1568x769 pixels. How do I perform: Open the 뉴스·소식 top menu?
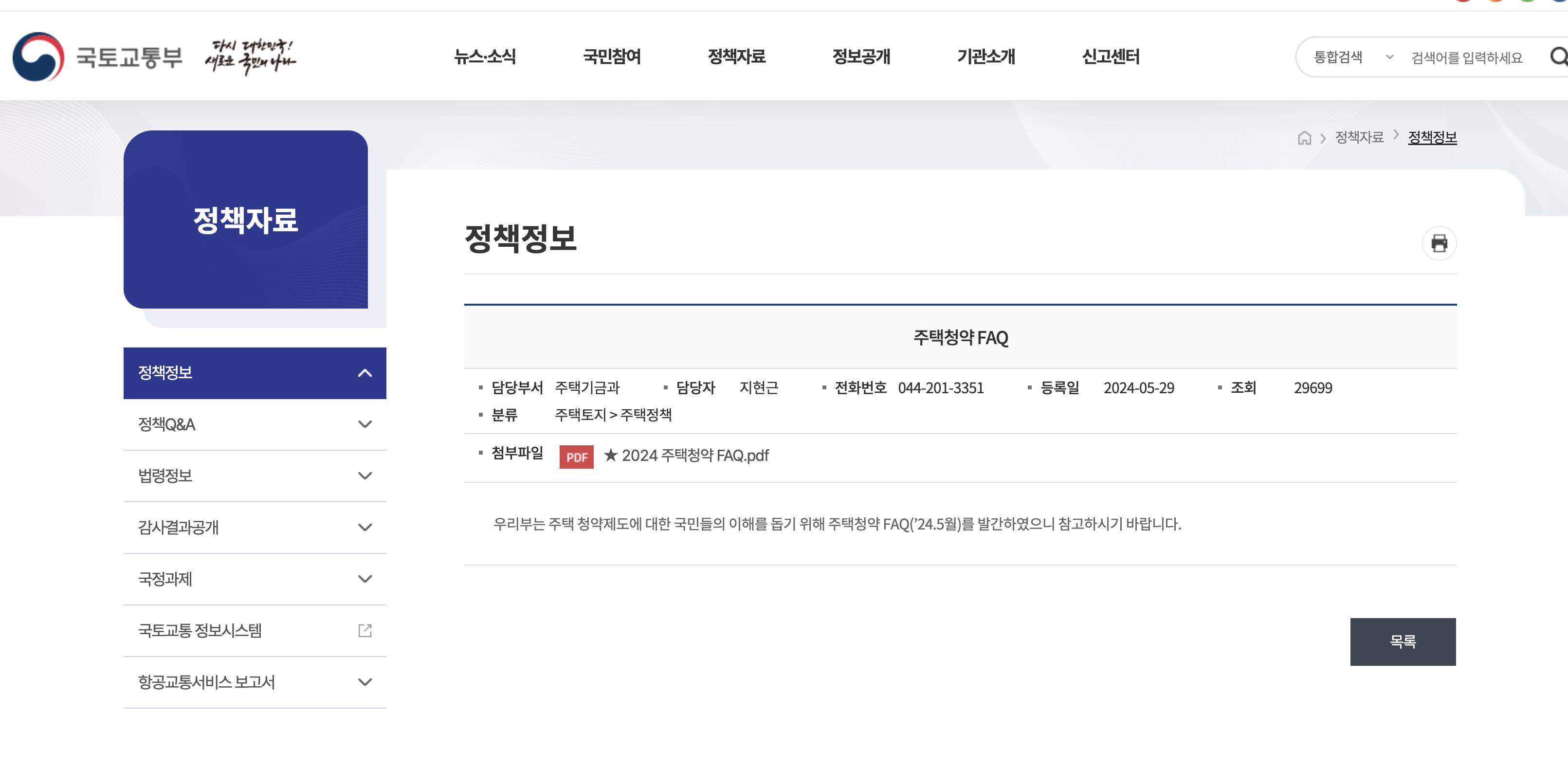pos(485,56)
